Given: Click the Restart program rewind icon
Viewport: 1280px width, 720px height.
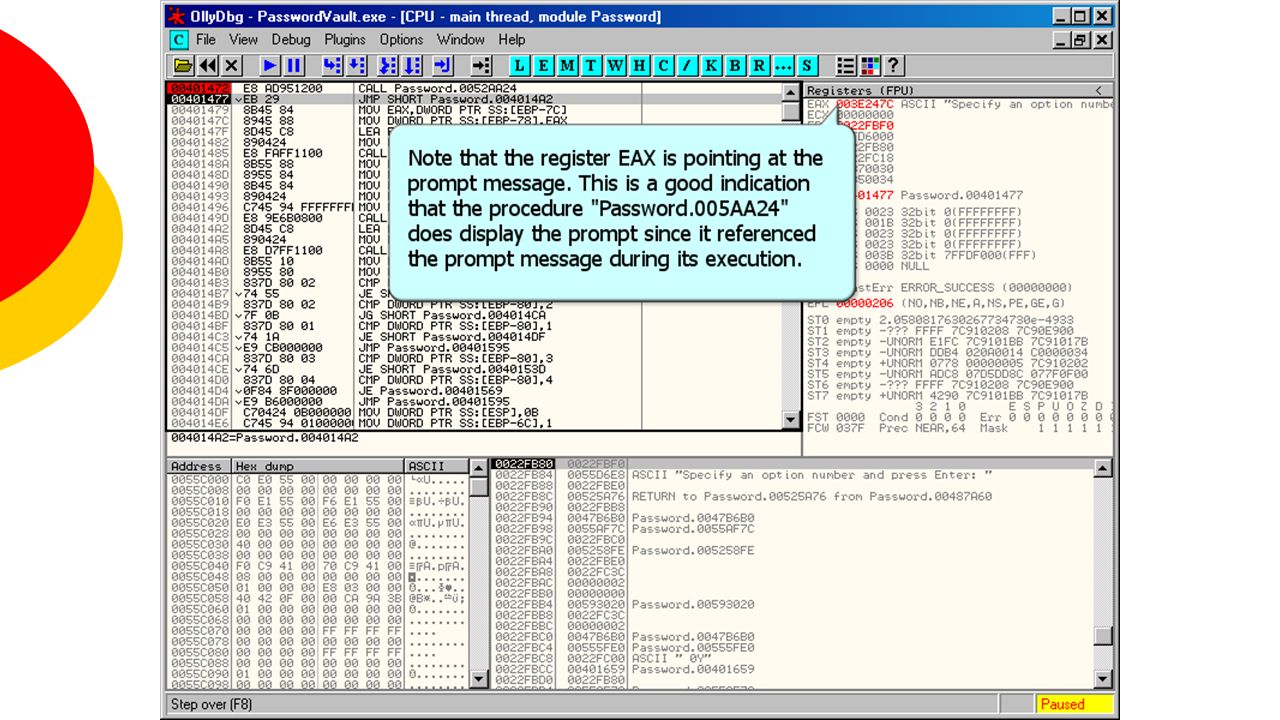Looking at the screenshot, I should click(x=208, y=66).
